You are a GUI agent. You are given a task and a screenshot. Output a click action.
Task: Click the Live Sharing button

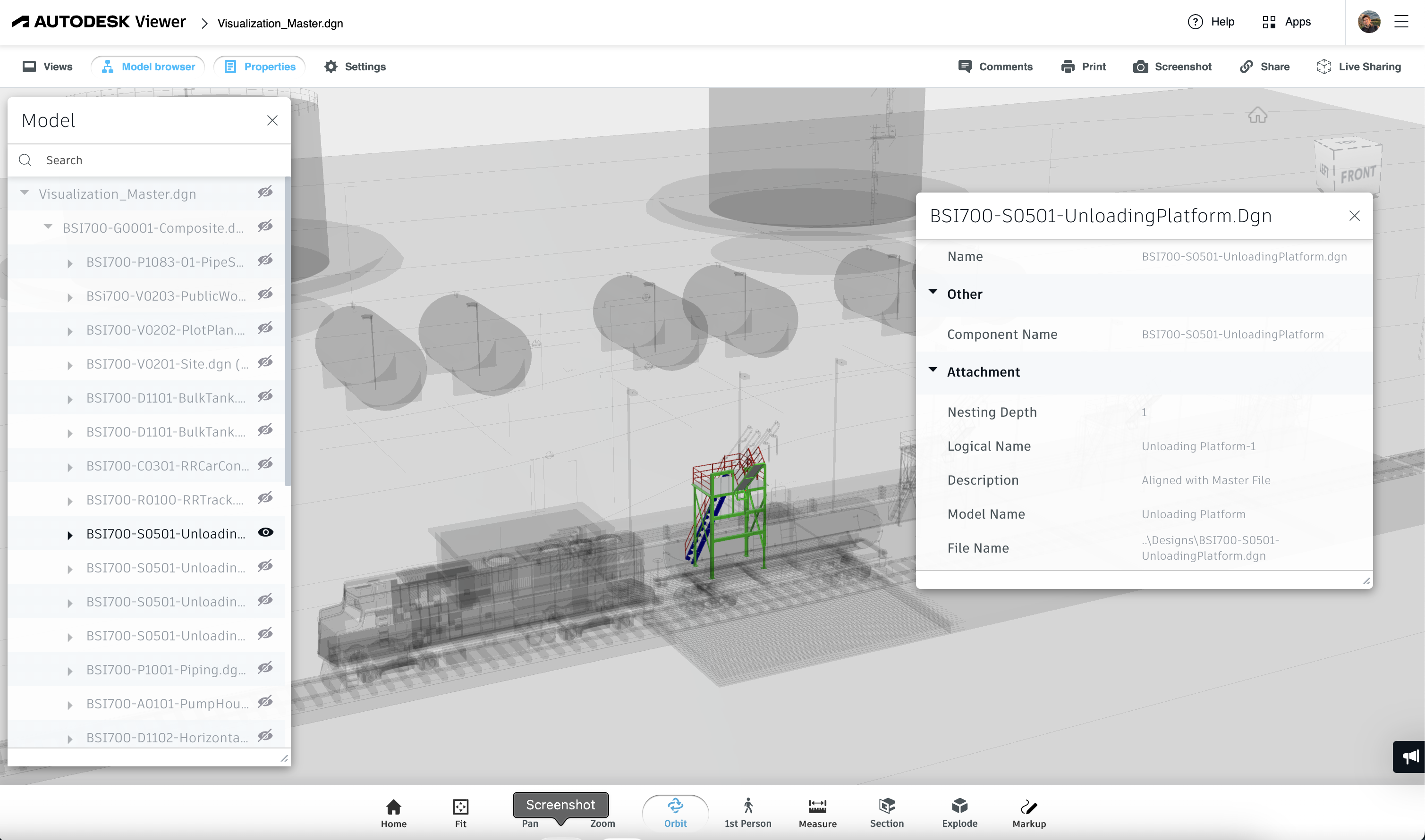tap(1358, 67)
